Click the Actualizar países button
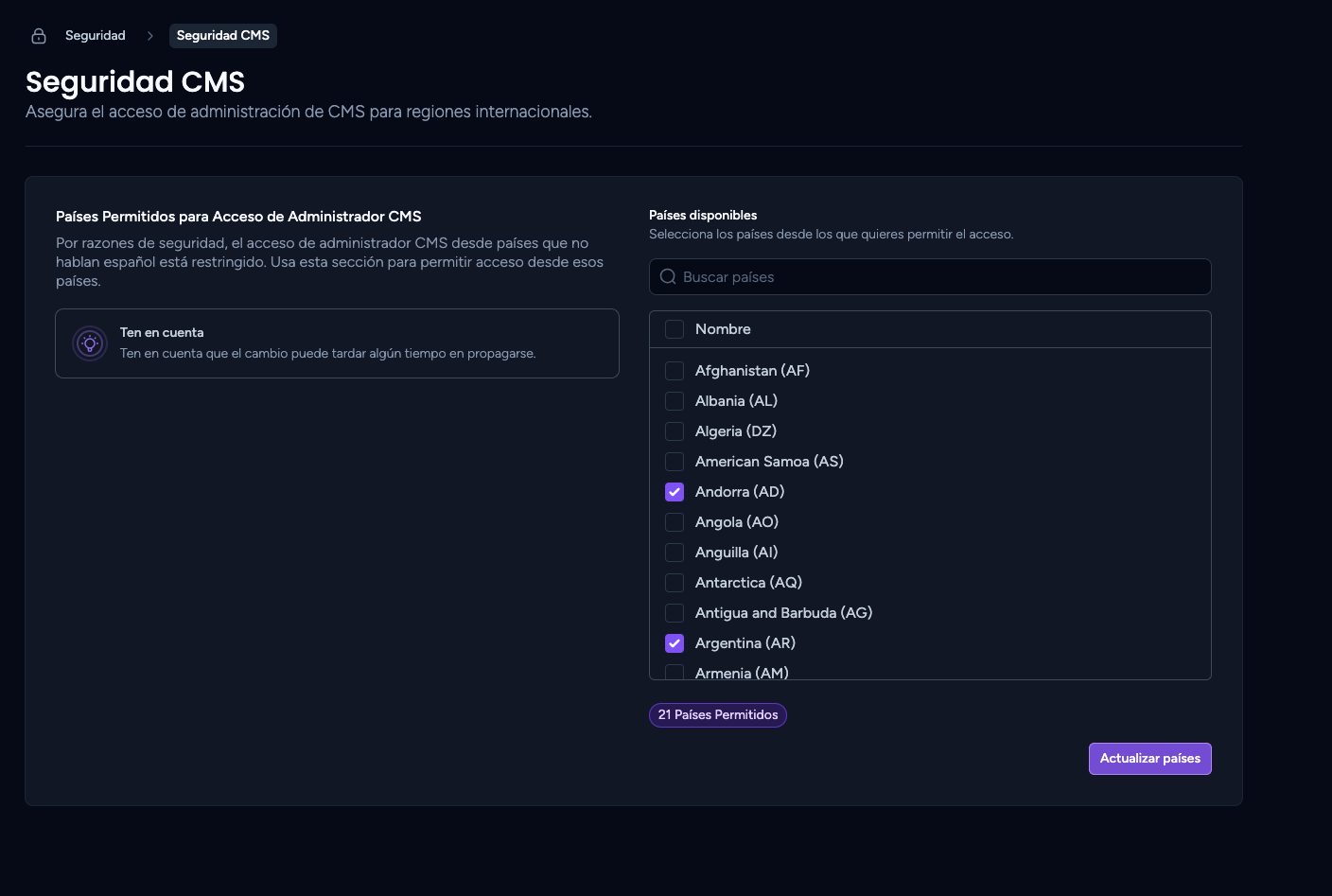The width and height of the screenshot is (1332, 896). click(x=1149, y=759)
